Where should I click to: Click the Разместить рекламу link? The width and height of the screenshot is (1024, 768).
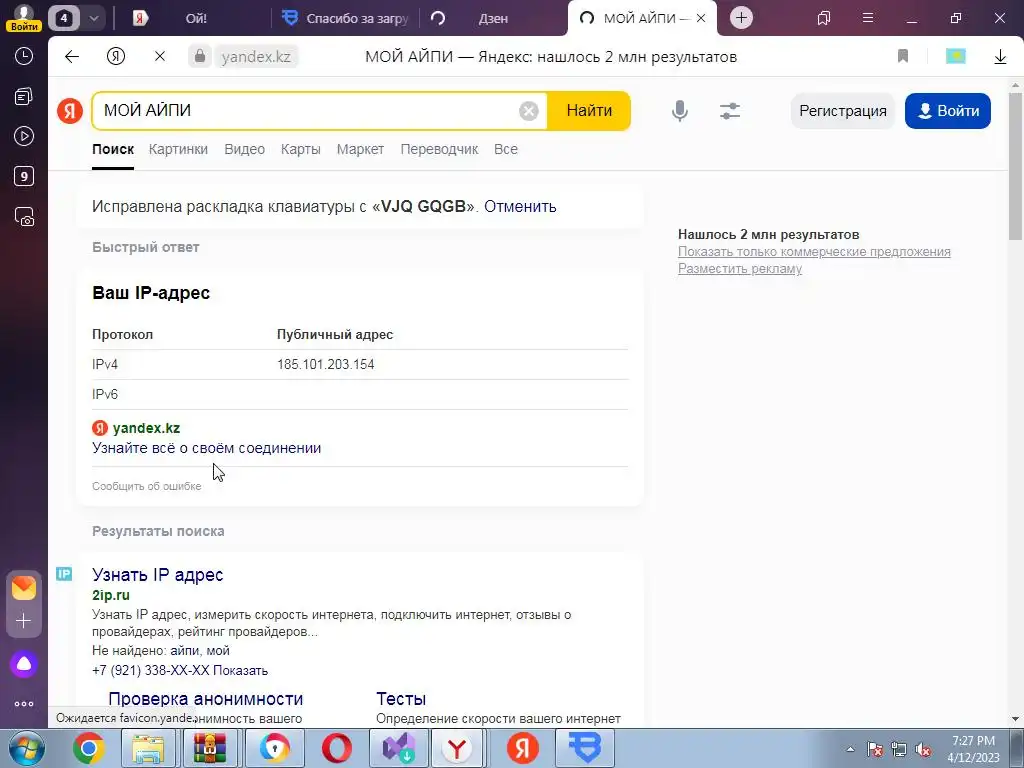[x=740, y=268]
